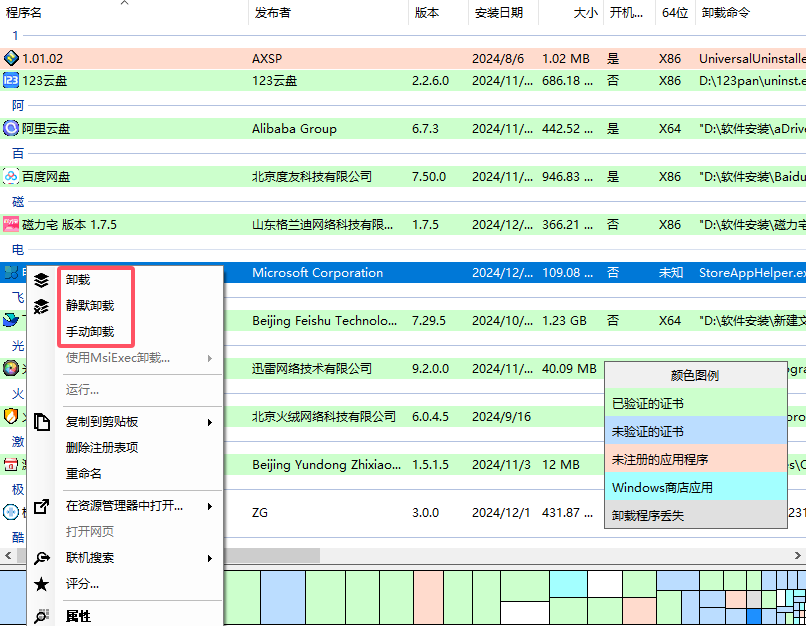Choose 卸载 from the context menu
Screen dimensions: 806x626
coord(78,280)
